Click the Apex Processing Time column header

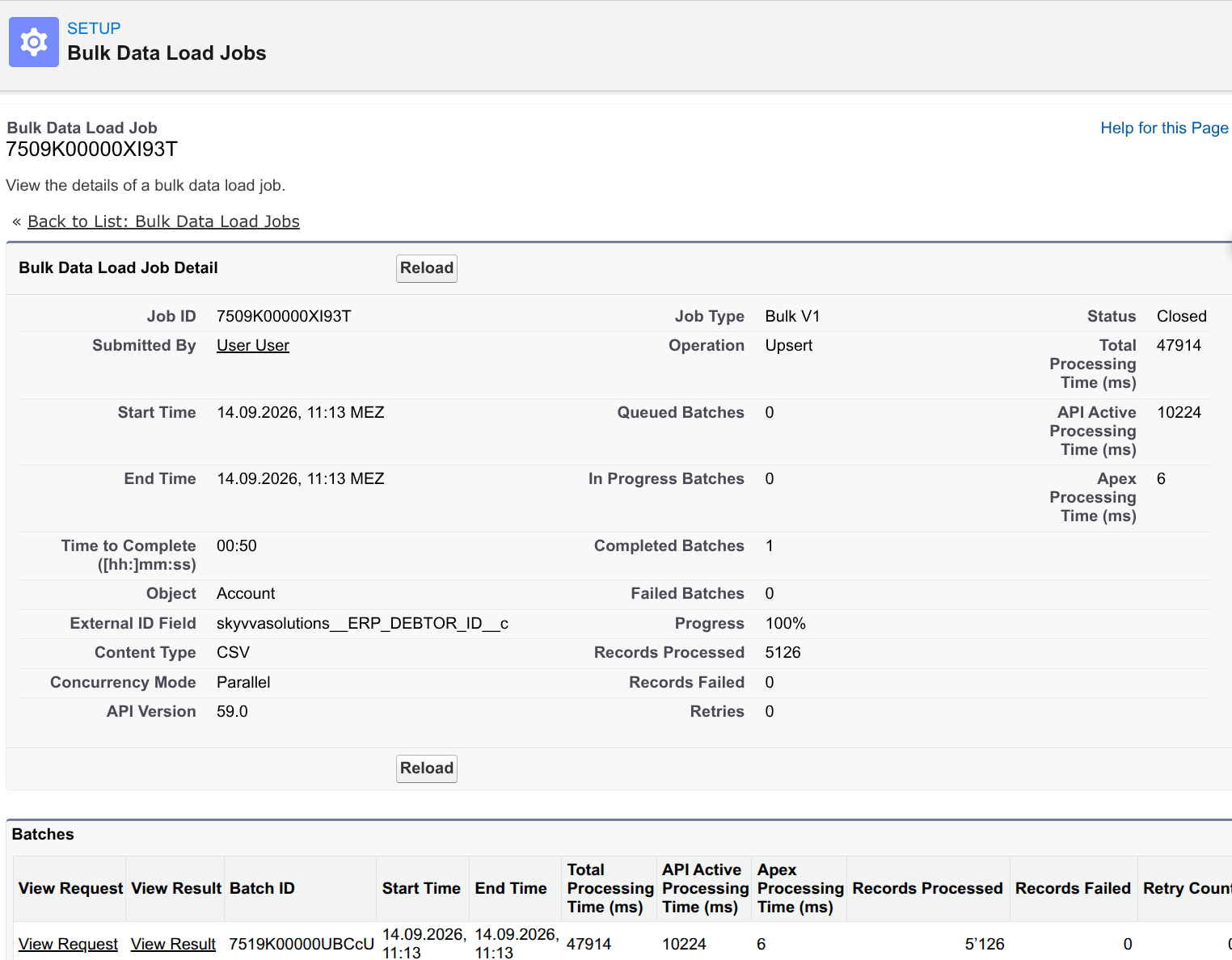tap(800, 888)
